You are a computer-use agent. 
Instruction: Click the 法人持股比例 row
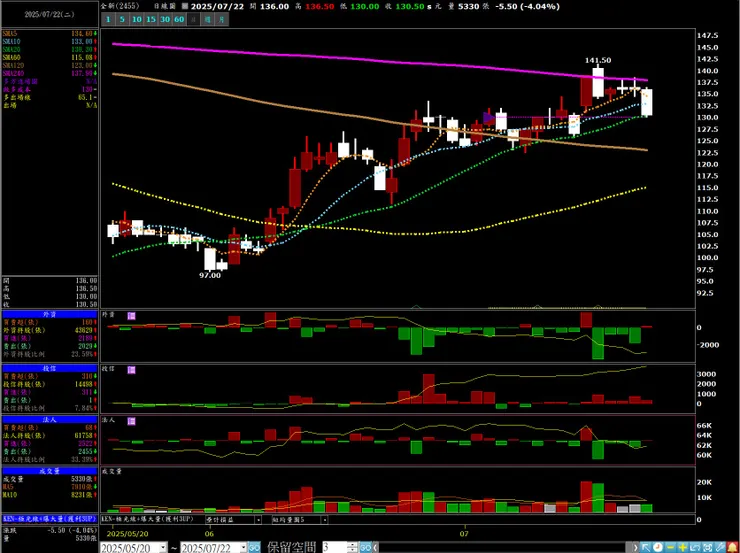pyautogui.click(x=50, y=459)
